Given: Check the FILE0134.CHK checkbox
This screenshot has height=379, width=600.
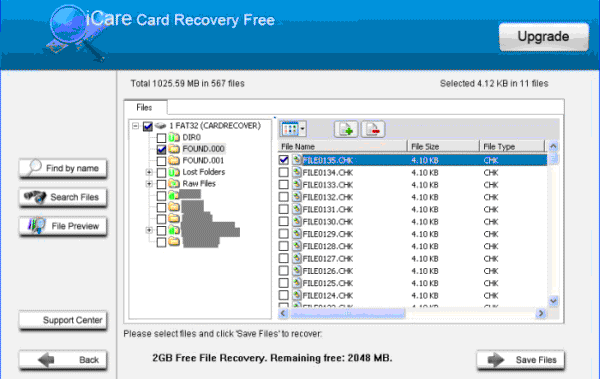Looking at the screenshot, I should click(x=284, y=172).
